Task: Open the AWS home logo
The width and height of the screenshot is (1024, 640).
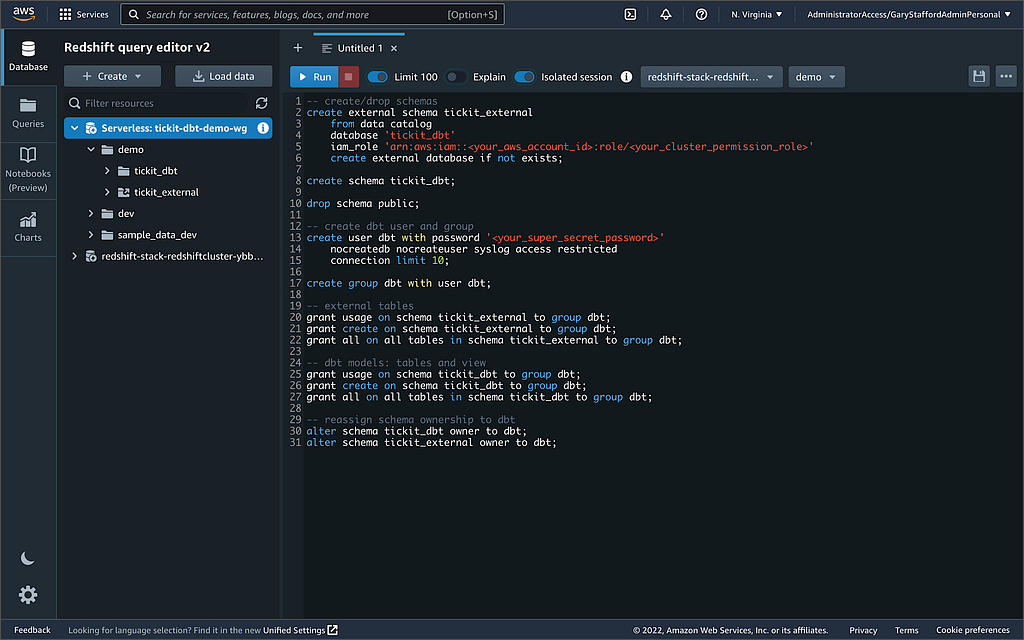Action: coord(24,14)
